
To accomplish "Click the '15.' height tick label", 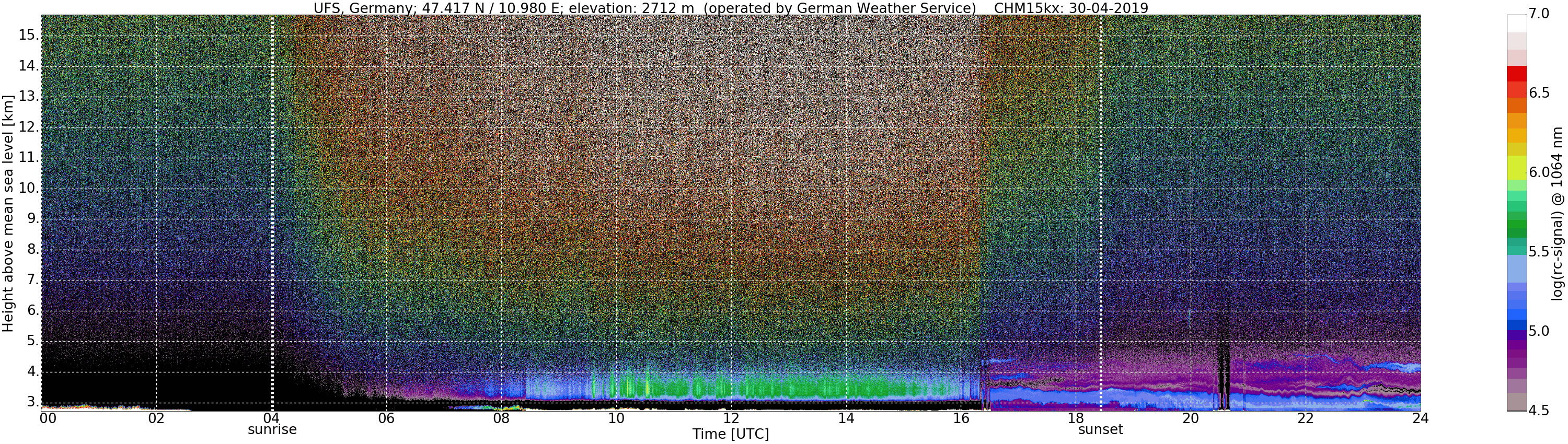I will 28,36.
